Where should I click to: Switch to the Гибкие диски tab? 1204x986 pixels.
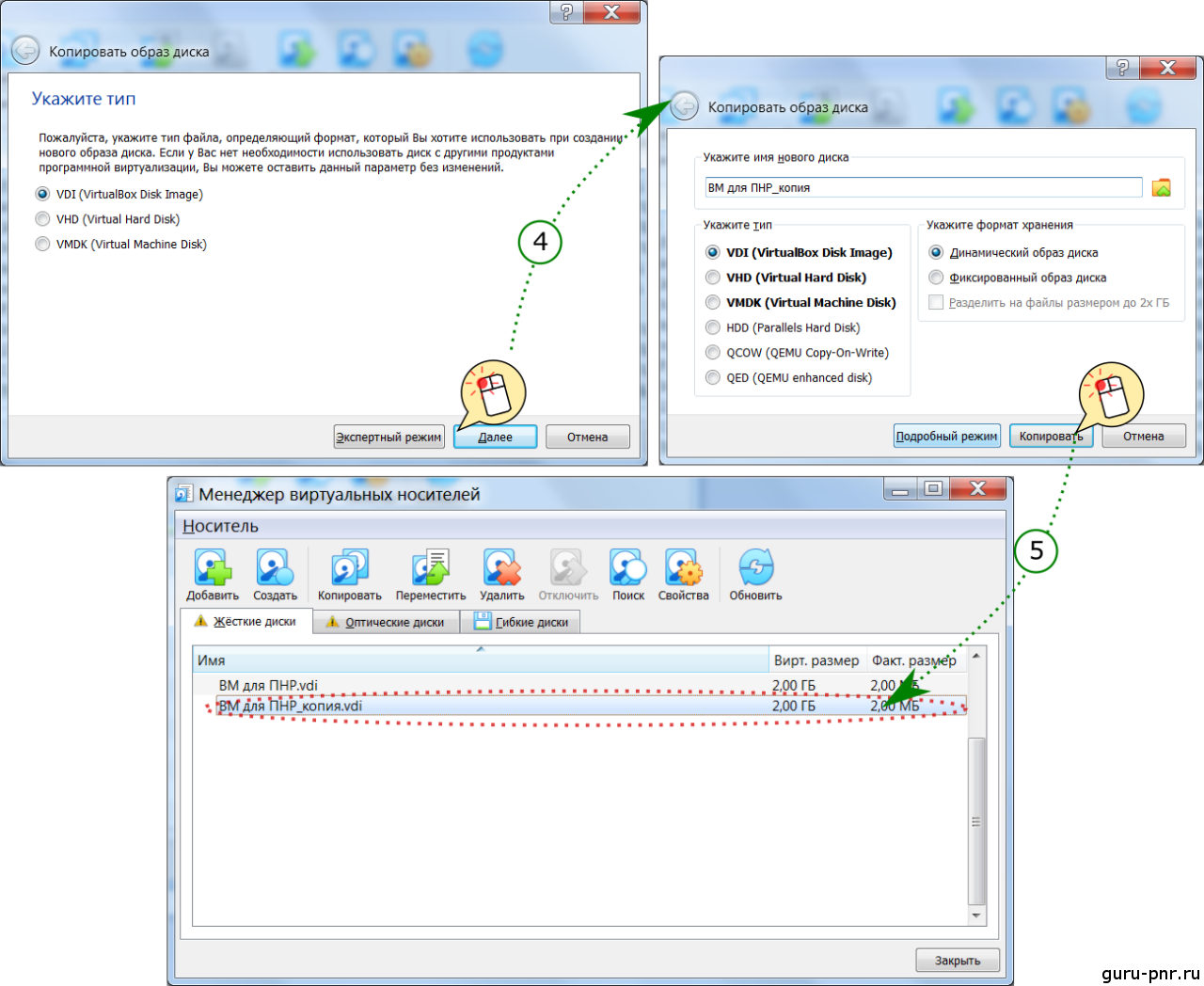click(521, 622)
